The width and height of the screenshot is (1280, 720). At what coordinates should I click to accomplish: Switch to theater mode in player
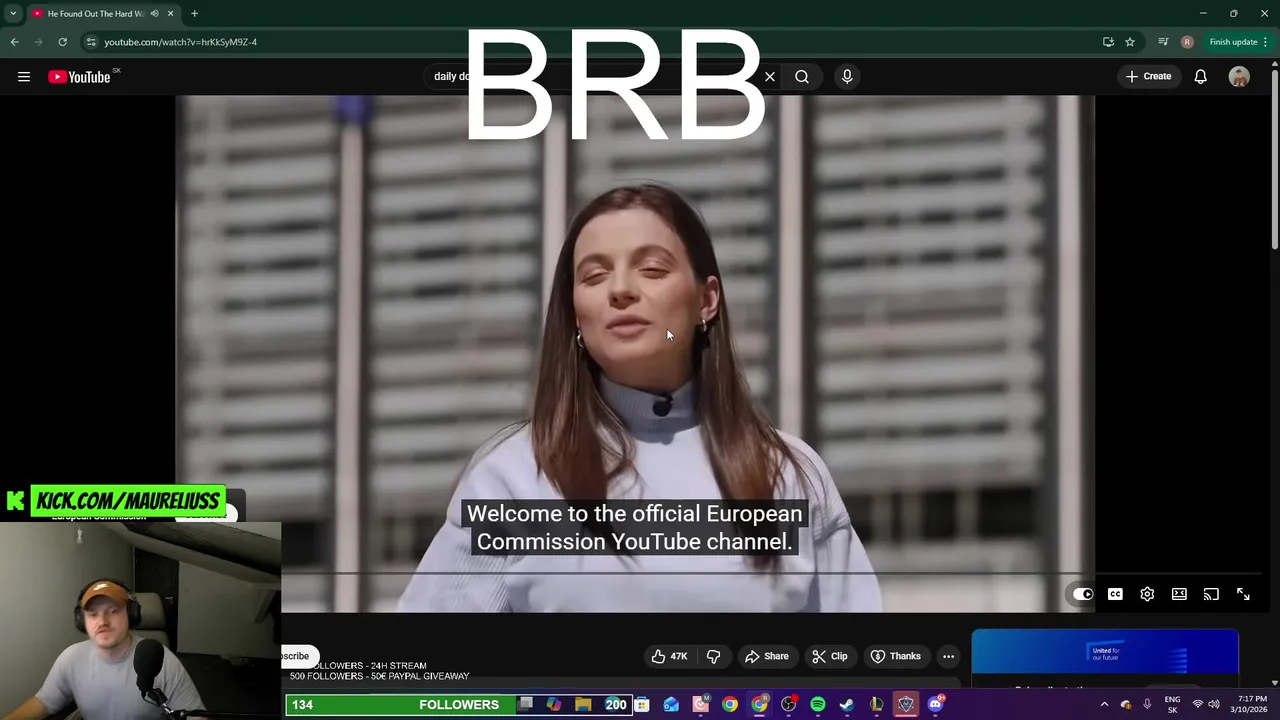click(x=1179, y=594)
